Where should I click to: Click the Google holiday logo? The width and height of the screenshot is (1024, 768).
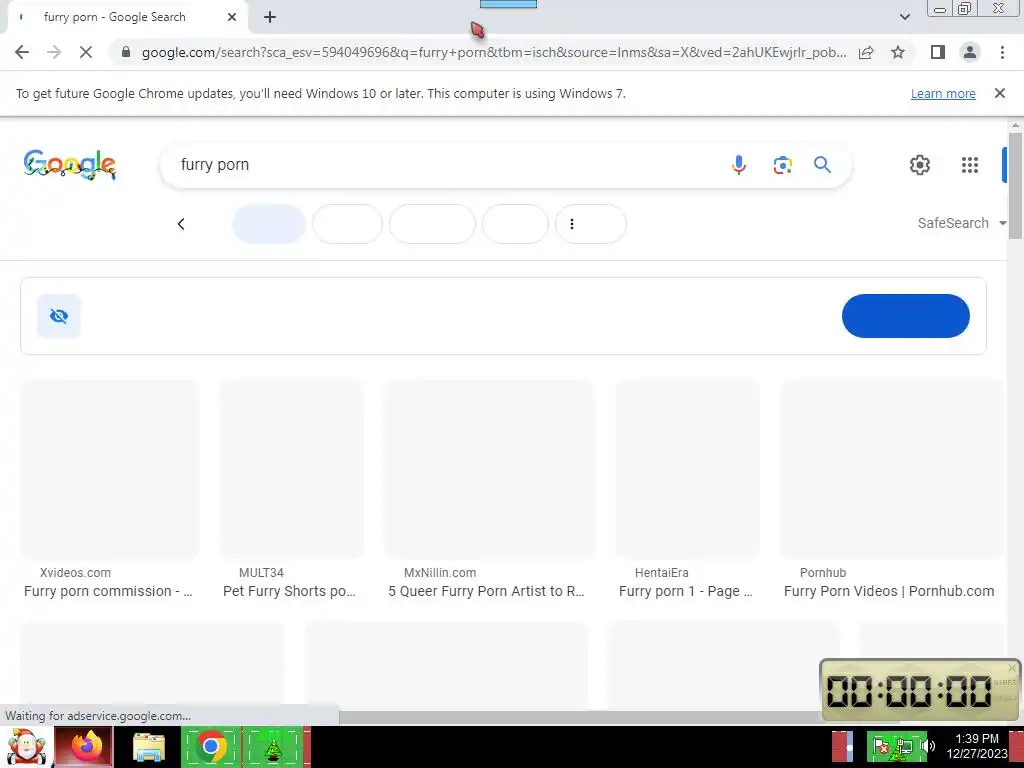70,165
